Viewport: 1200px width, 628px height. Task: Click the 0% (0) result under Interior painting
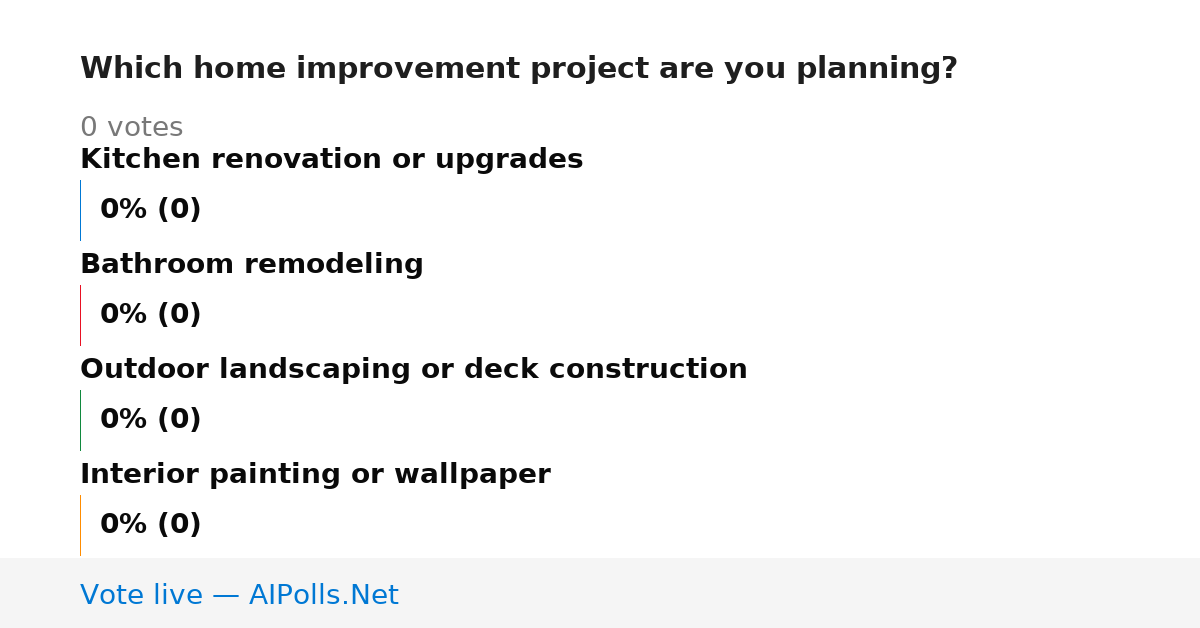pos(151,525)
